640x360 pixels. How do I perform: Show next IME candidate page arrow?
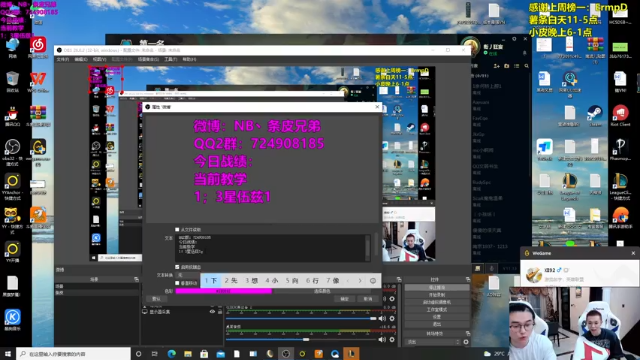[360, 280]
